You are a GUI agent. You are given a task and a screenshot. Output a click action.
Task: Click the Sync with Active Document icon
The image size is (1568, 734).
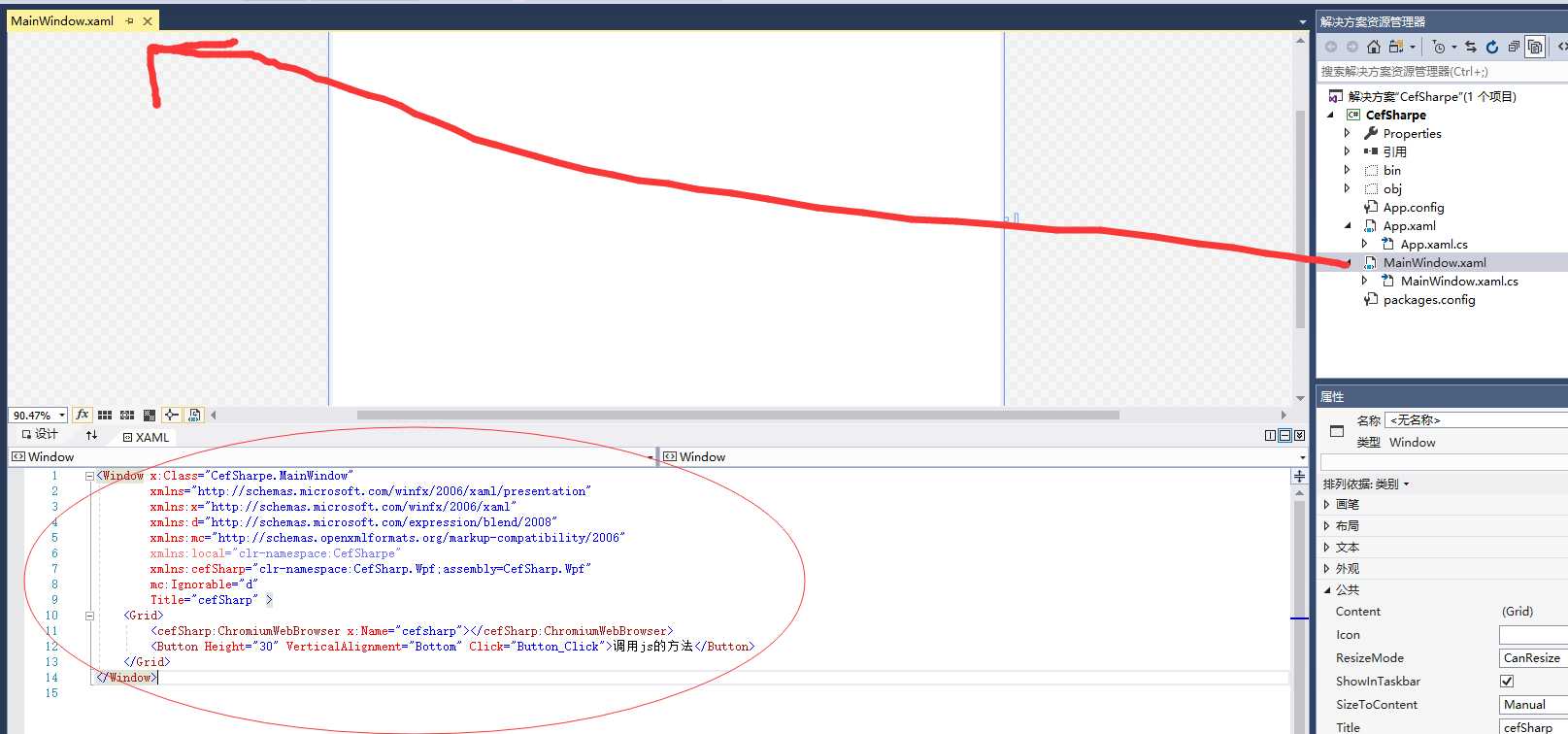(1471, 47)
